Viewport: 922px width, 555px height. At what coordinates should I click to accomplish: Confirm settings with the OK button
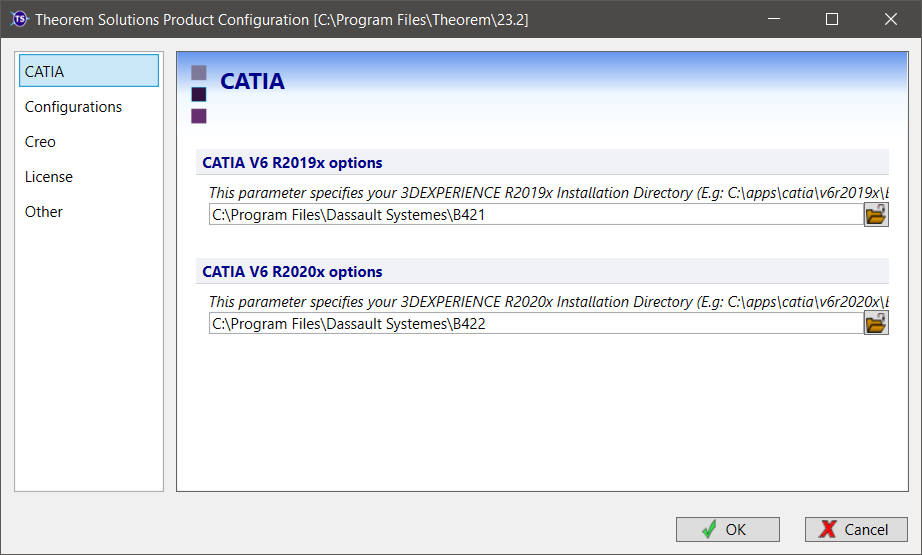728,530
